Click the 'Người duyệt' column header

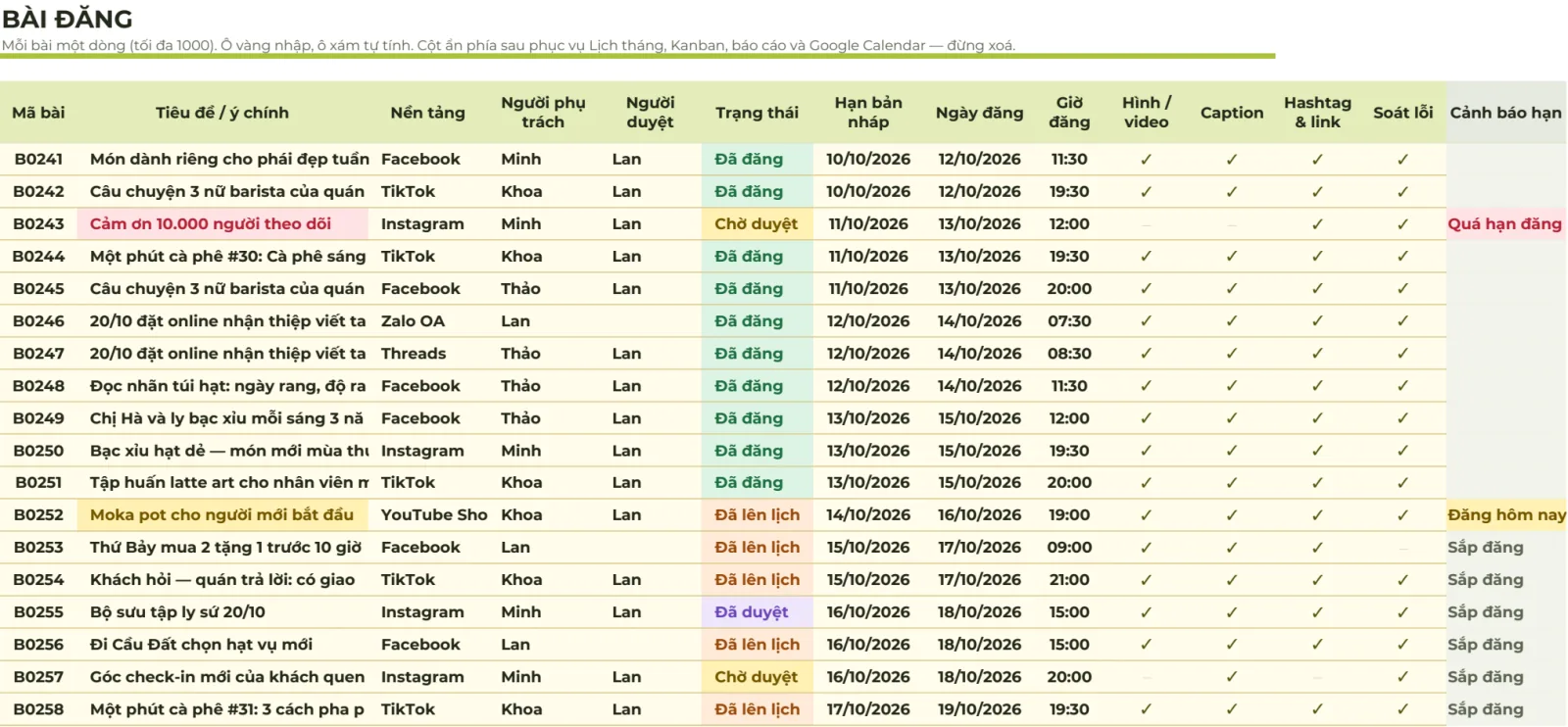point(650,113)
